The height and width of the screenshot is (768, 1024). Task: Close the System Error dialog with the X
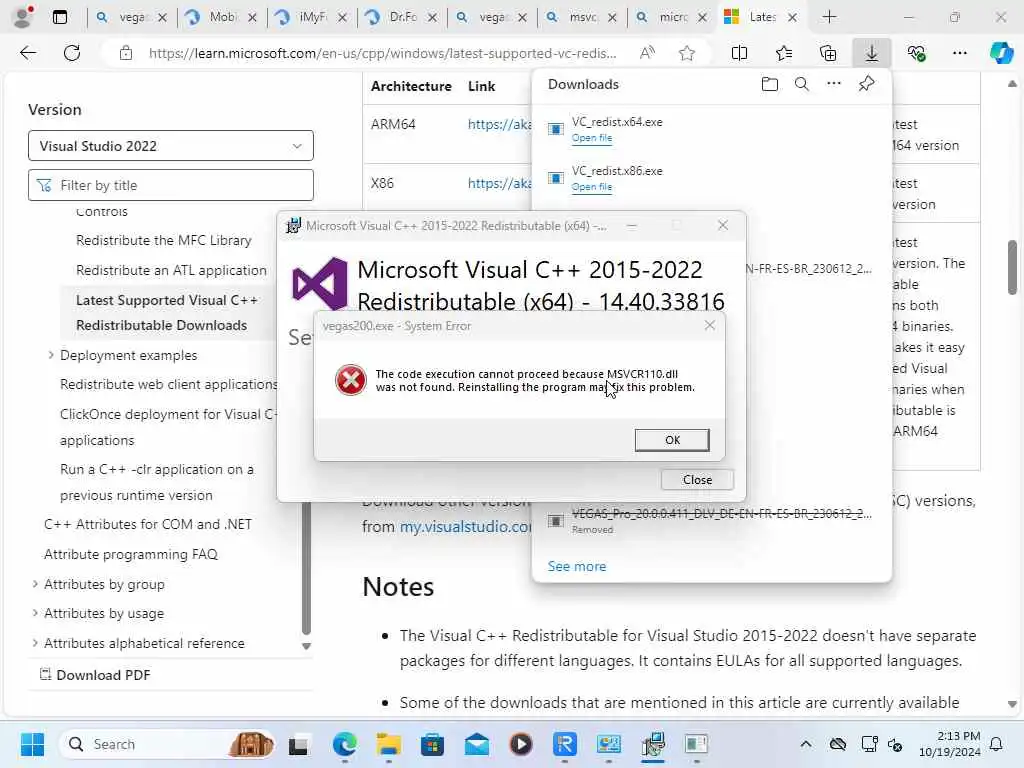point(710,325)
